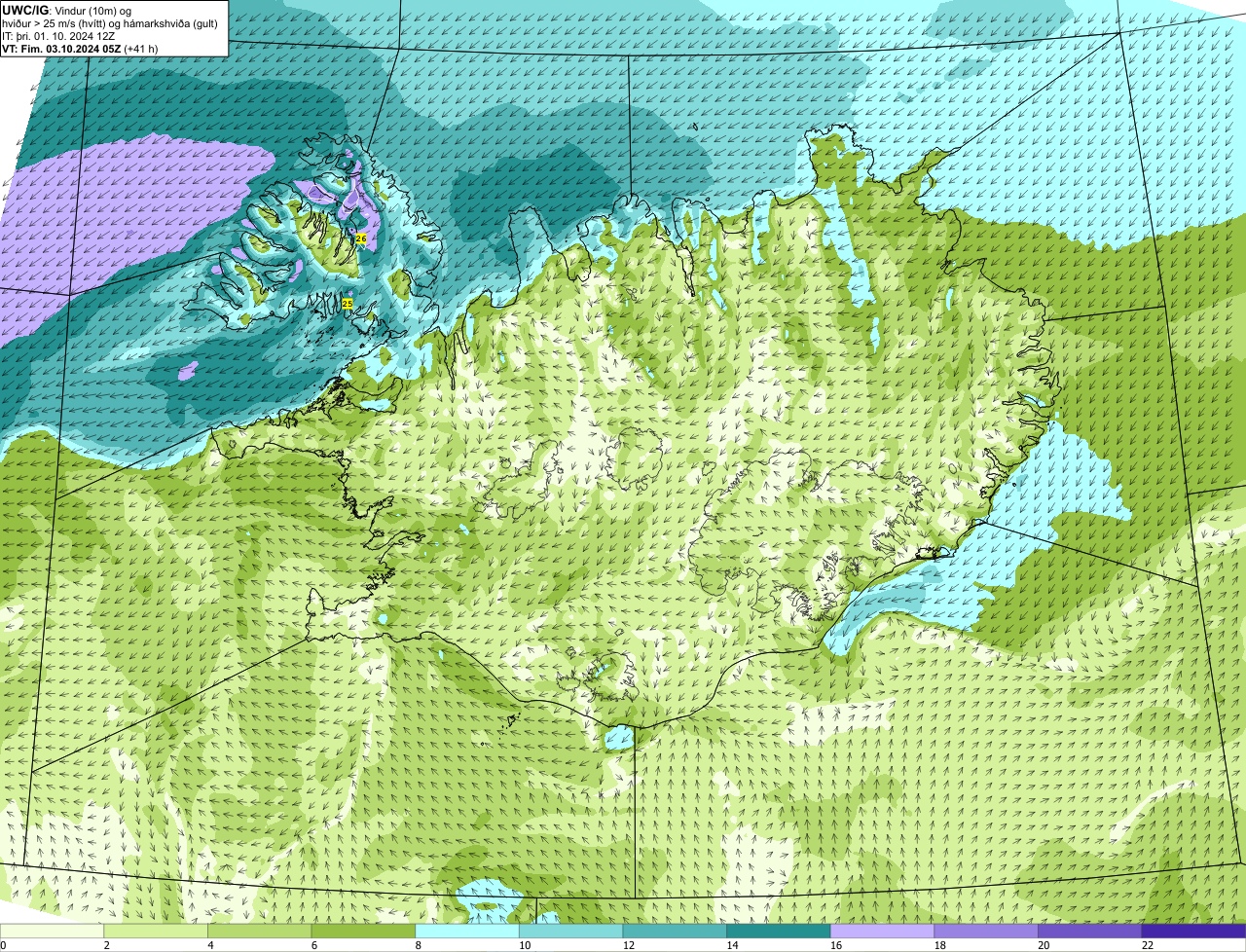1246x952 pixels.
Task: Click the legend value 22
Action: point(1148,945)
